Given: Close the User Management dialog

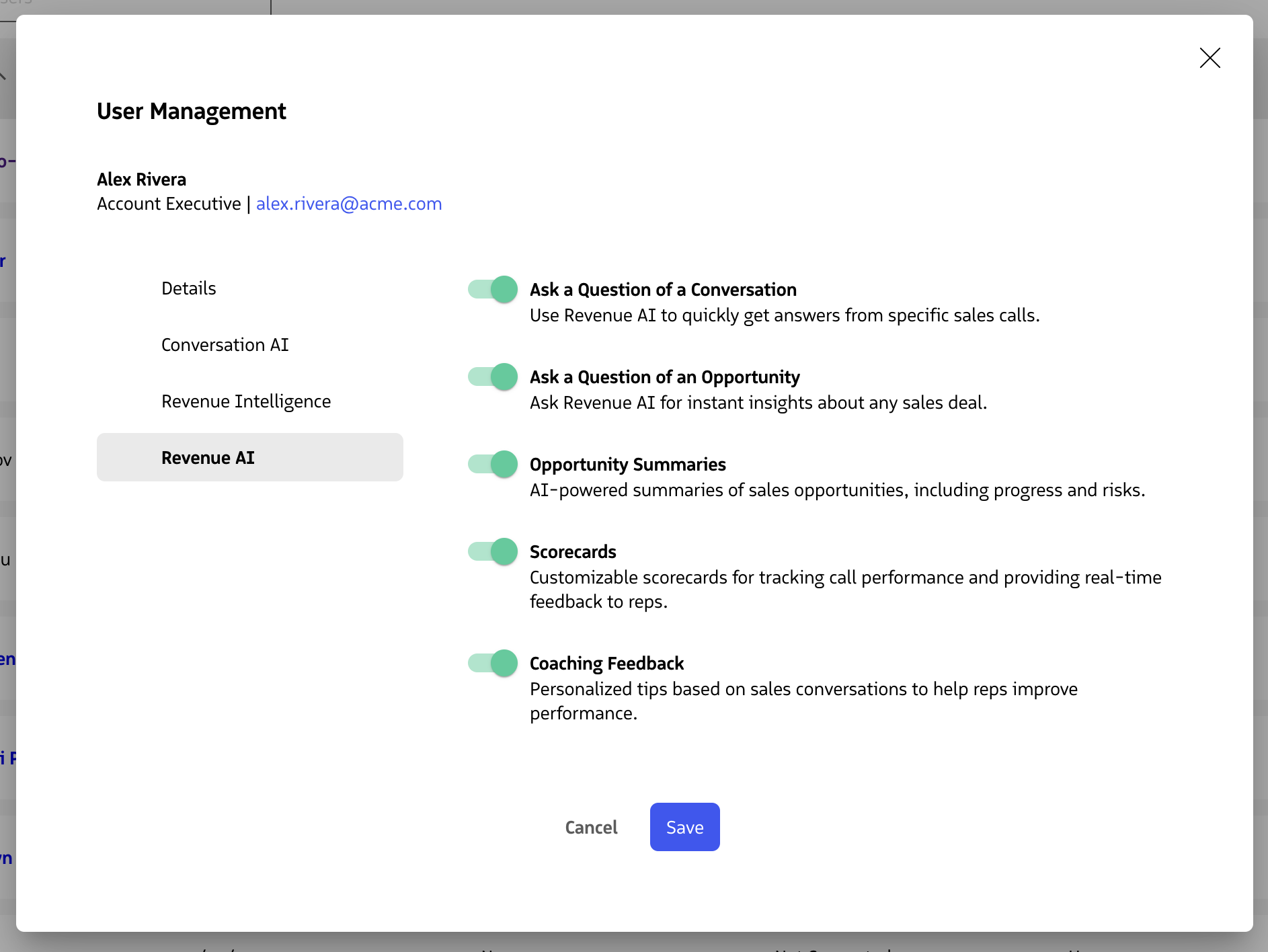Looking at the screenshot, I should tap(1210, 58).
